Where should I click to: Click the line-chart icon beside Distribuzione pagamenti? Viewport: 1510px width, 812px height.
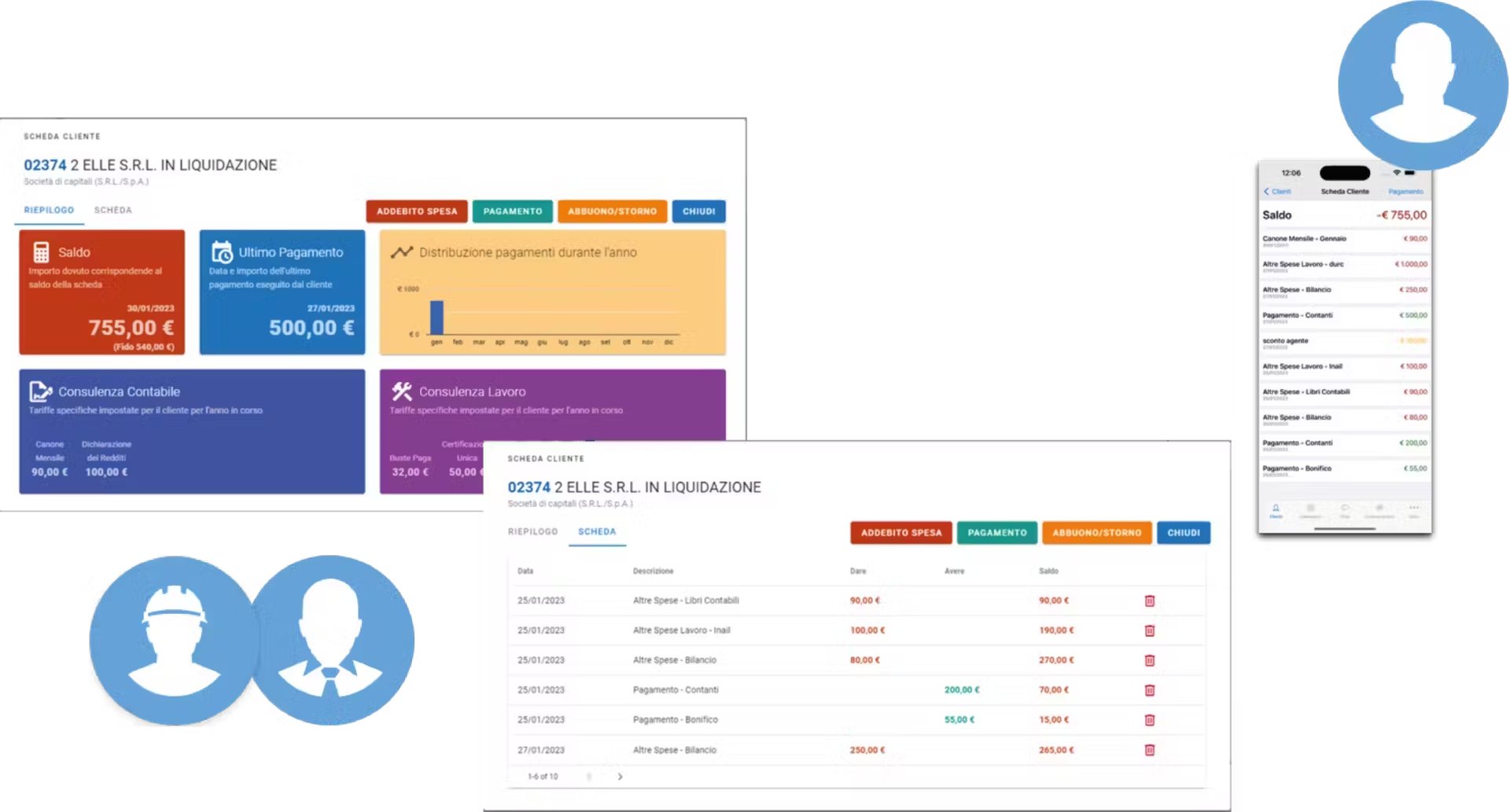[402, 252]
